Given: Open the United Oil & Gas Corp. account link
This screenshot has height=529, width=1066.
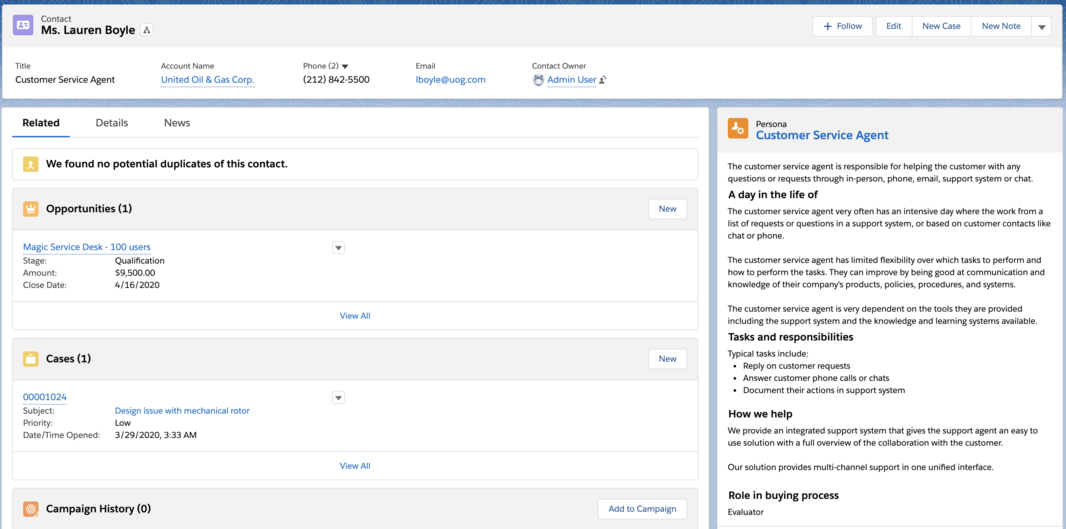Looking at the screenshot, I should point(208,80).
